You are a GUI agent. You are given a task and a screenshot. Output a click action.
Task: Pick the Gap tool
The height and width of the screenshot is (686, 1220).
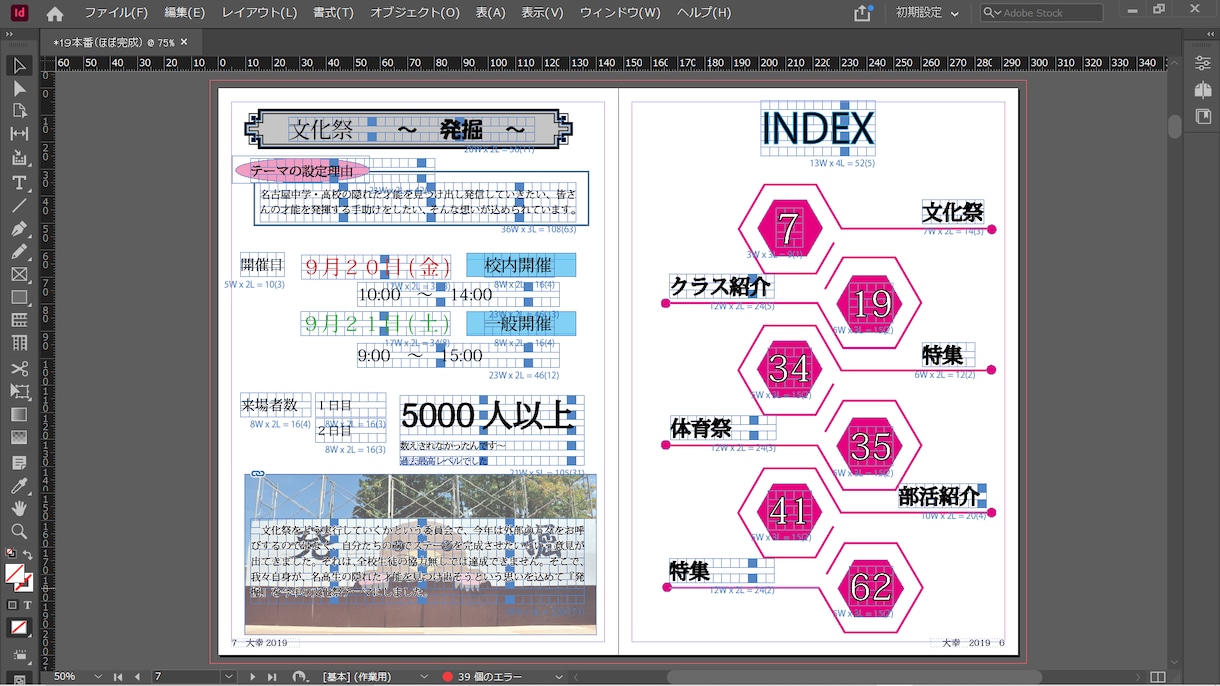click(x=19, y=134)
